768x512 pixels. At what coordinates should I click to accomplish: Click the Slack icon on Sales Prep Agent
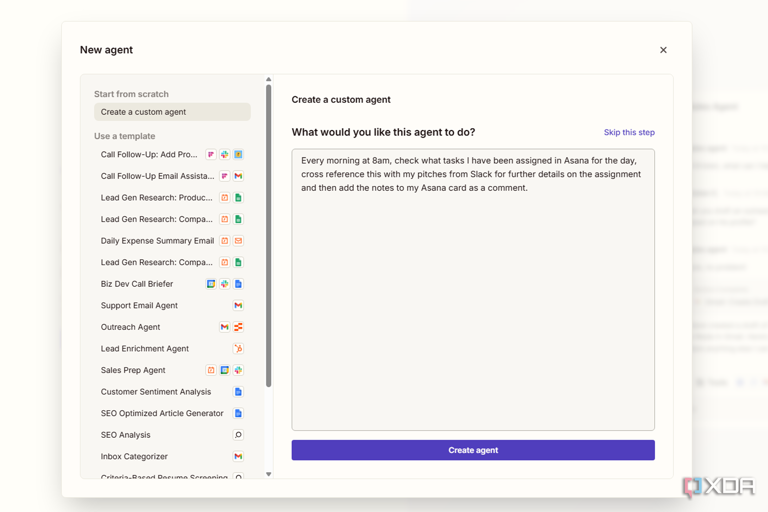coord(238,370)
